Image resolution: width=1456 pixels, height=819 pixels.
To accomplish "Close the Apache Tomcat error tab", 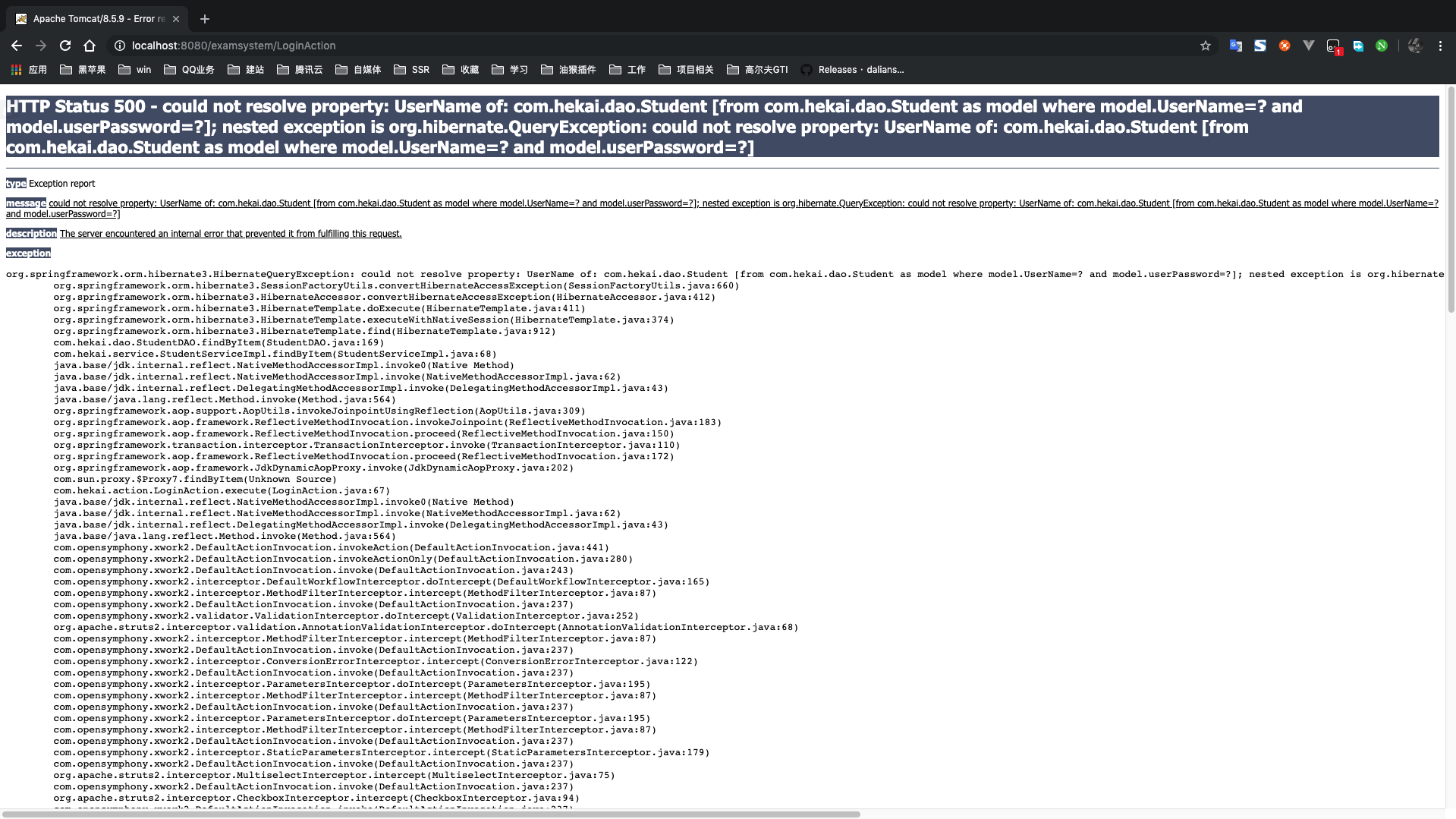I will click(176, 19).
